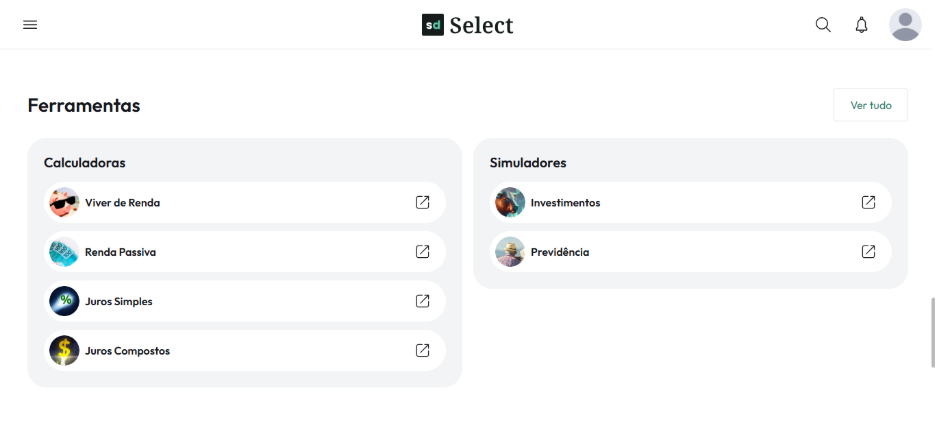Open Viver de Renda external link icon
This screenshot has width=936, height=430.
pos(423,202)
